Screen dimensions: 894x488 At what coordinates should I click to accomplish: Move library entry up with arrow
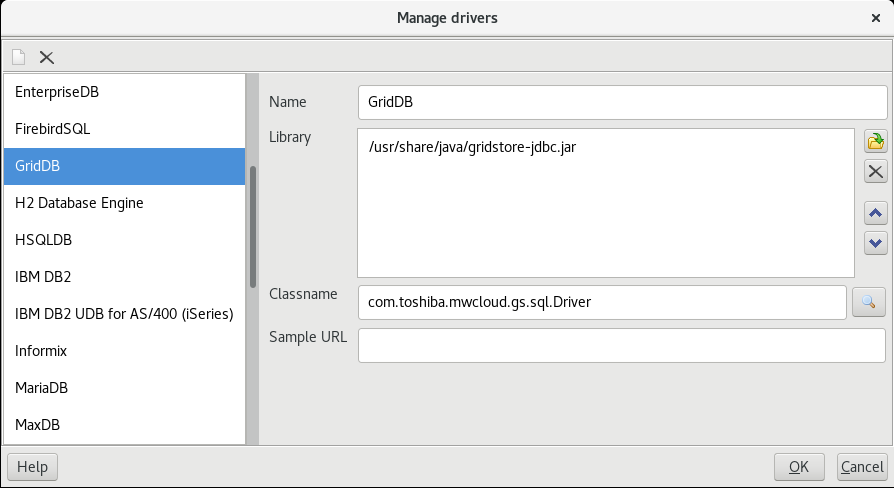tap(875, 213)
